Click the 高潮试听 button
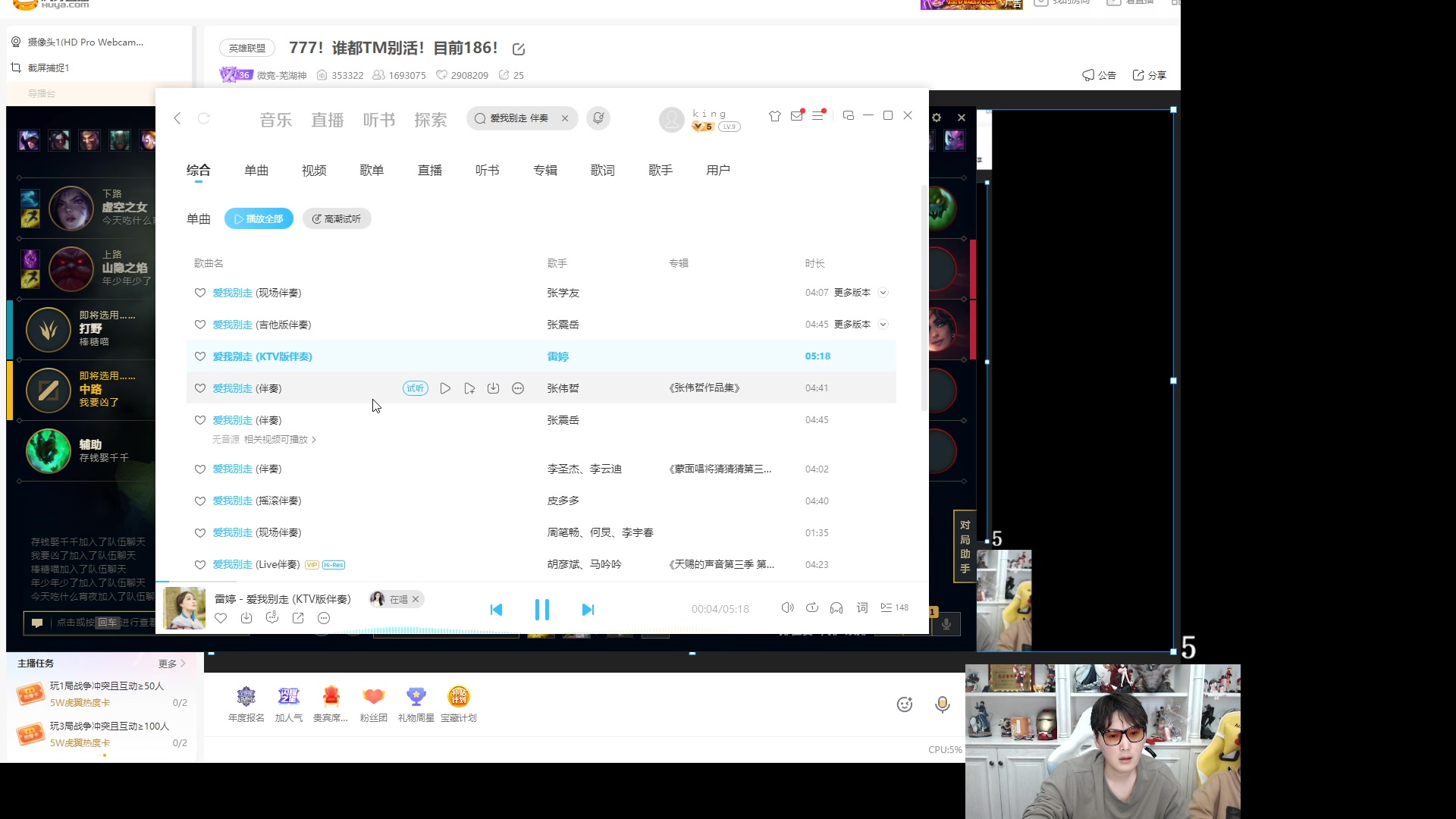Image resolution: width=1456 pixels, height=819 pixels. [337, 218]
